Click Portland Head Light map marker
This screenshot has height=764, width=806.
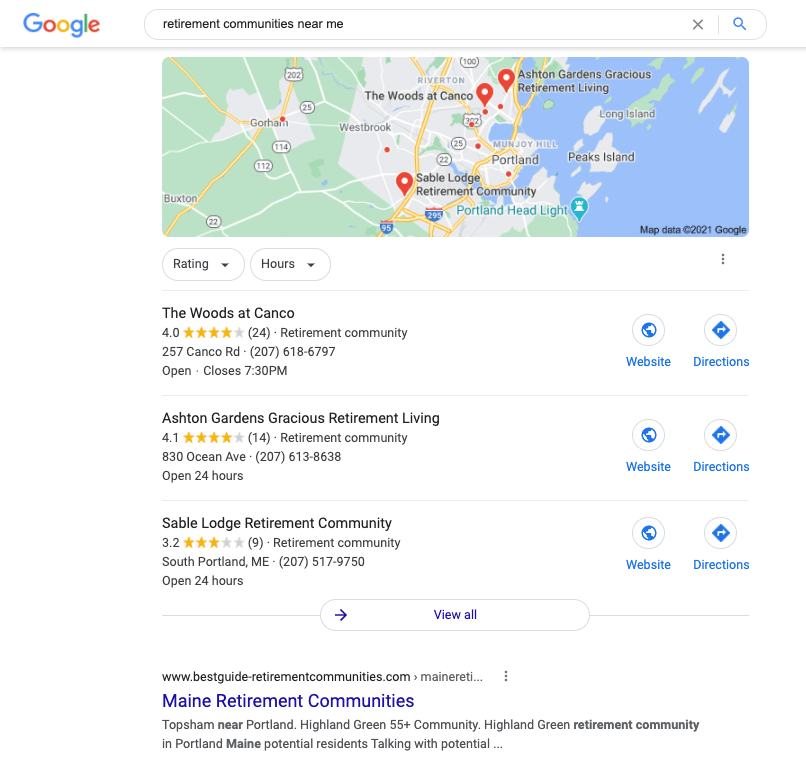579,209
